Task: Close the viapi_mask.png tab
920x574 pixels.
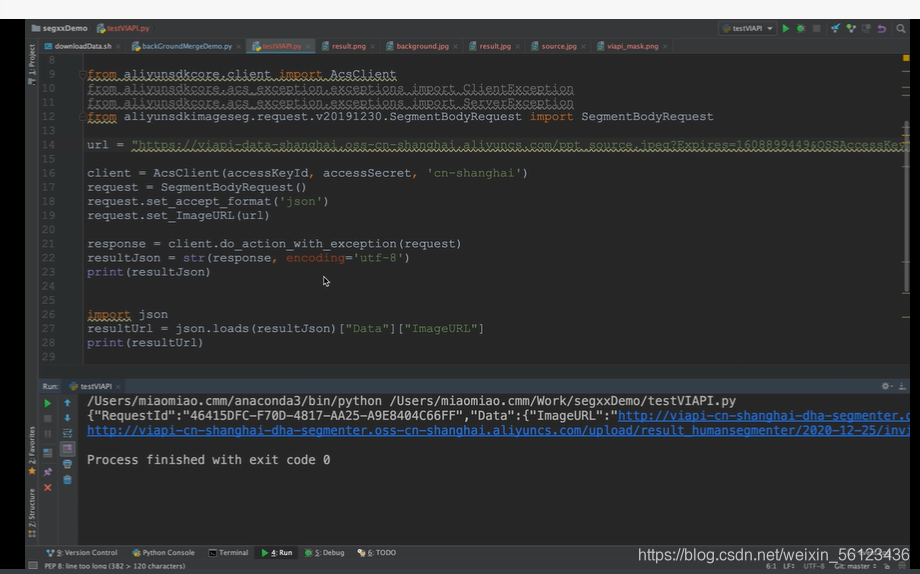Action: 665,46
